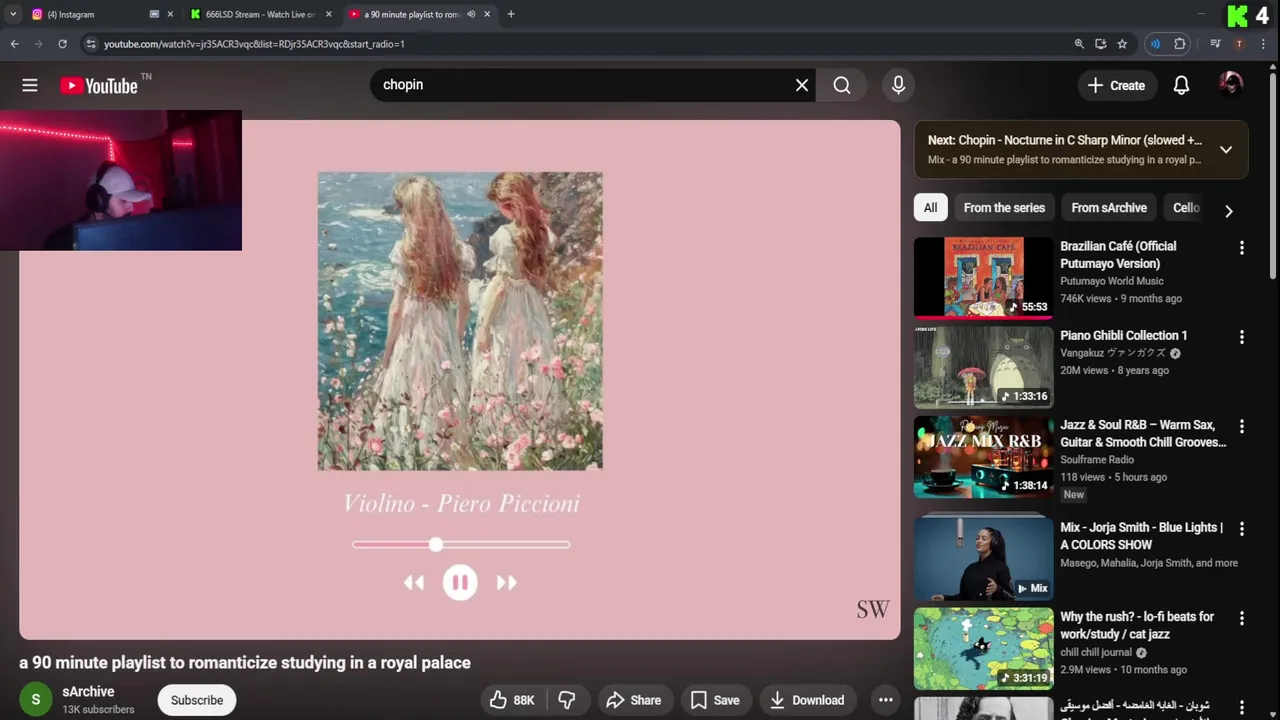1280x720 pixels.
Task: Bookmark this page with star icon
Action: click(1122, 44)
